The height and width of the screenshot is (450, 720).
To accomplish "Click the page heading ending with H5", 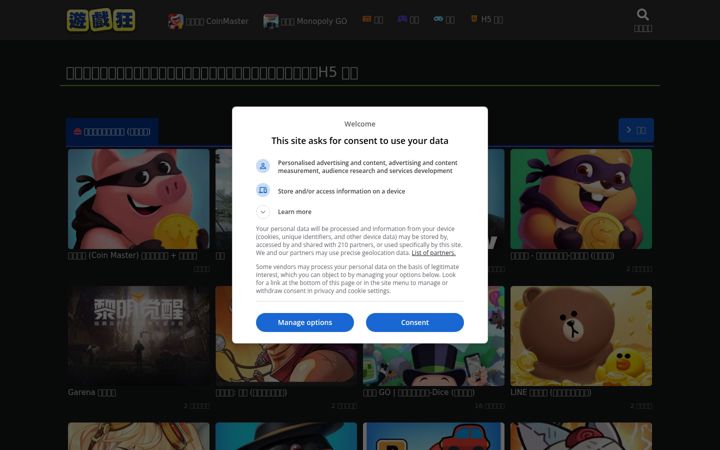I will [212, 73].
